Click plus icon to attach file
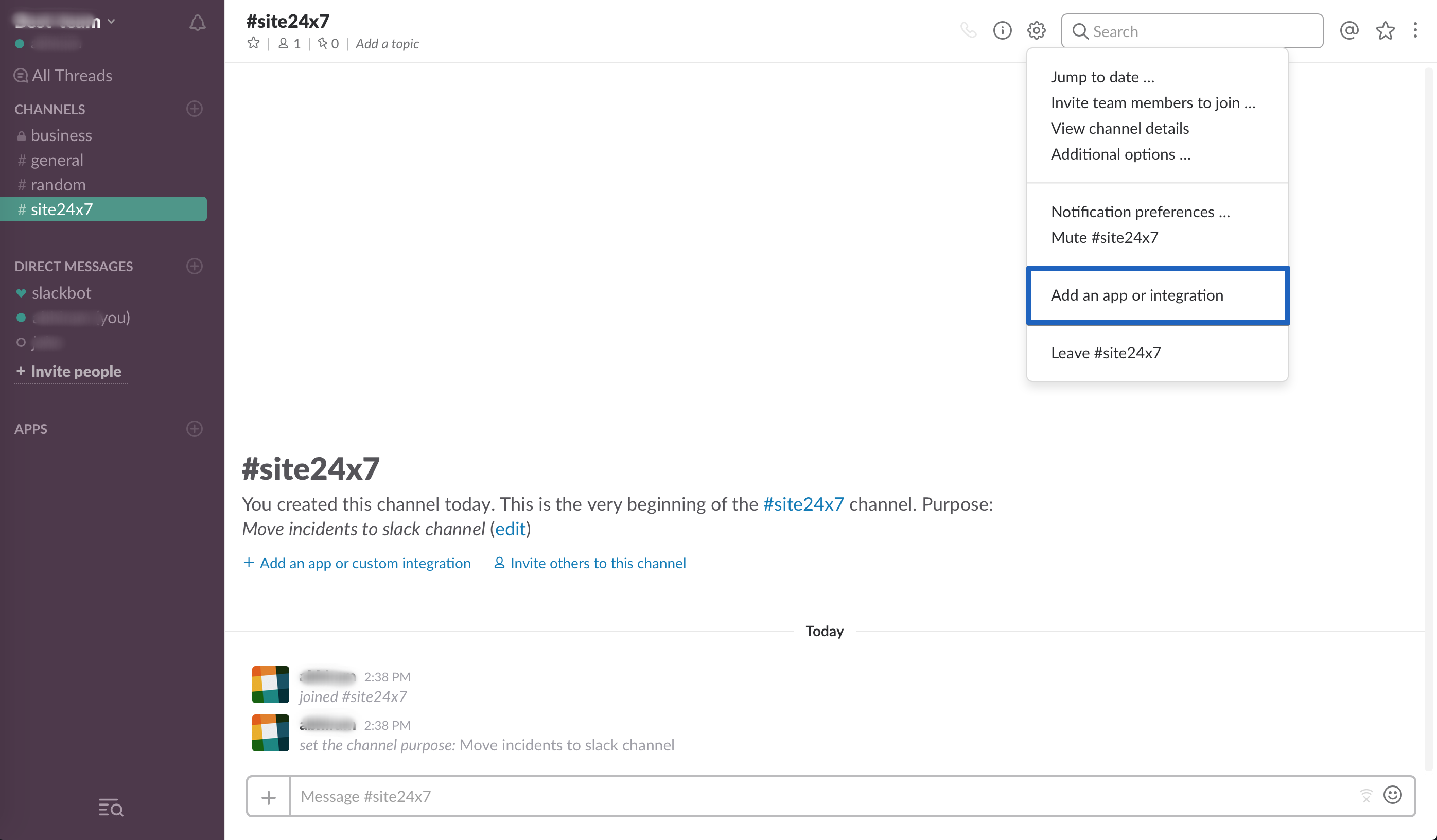 click(269, 797)
